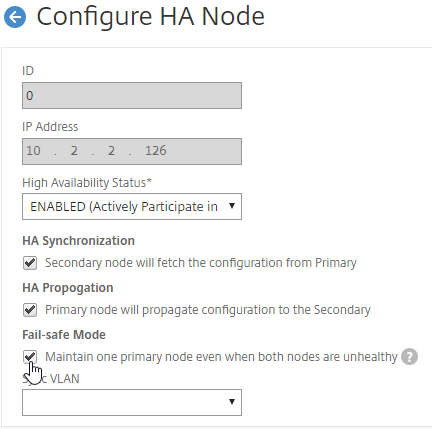Click the Fail-safe Mode help question icon
The height and width of the screenshot is (429, 432).
(x=409, y=357)
